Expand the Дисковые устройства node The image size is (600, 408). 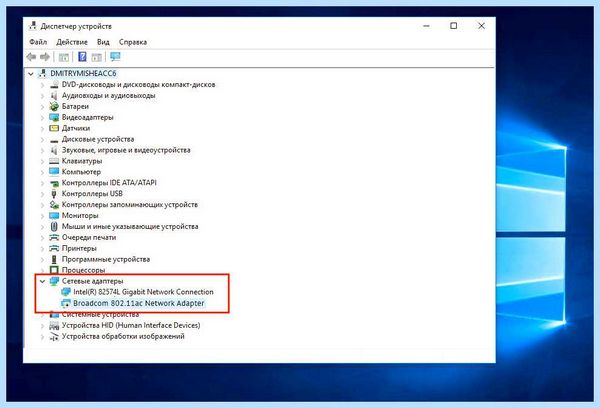coord(42,139)
